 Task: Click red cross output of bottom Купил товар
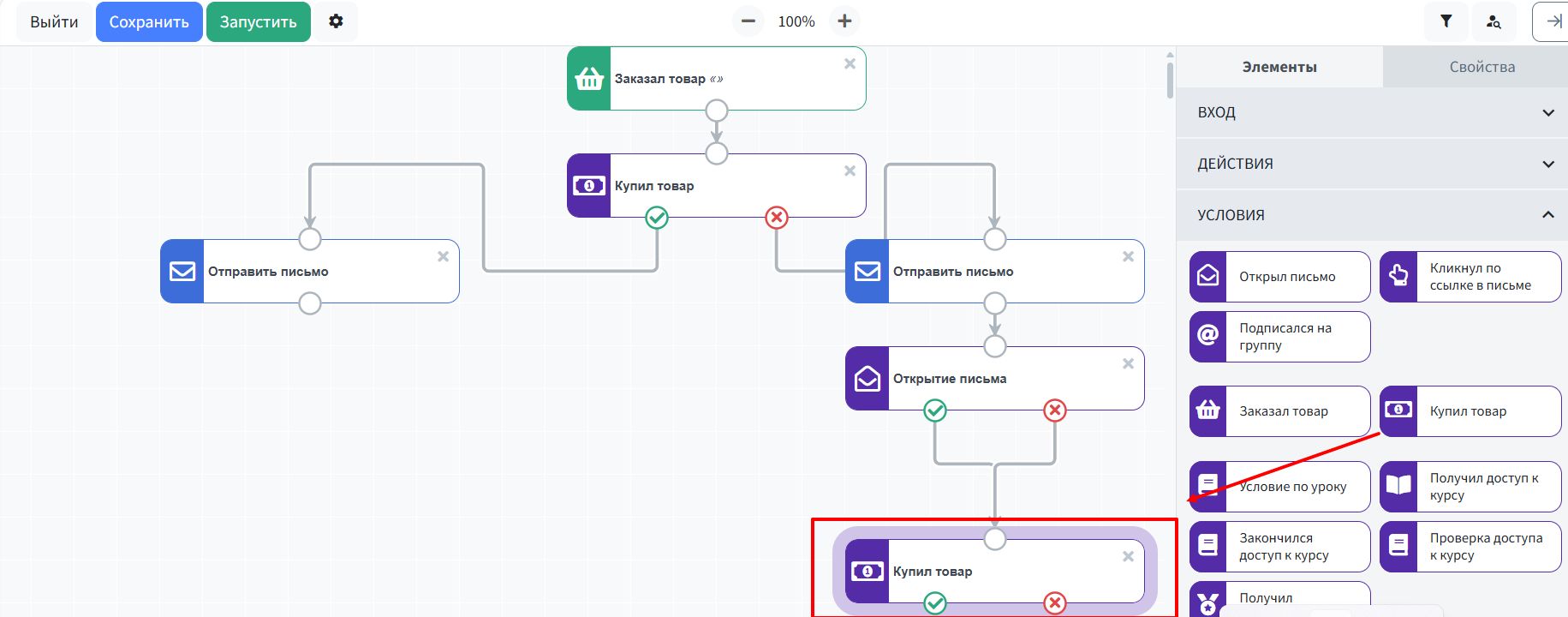(1055, 603)
